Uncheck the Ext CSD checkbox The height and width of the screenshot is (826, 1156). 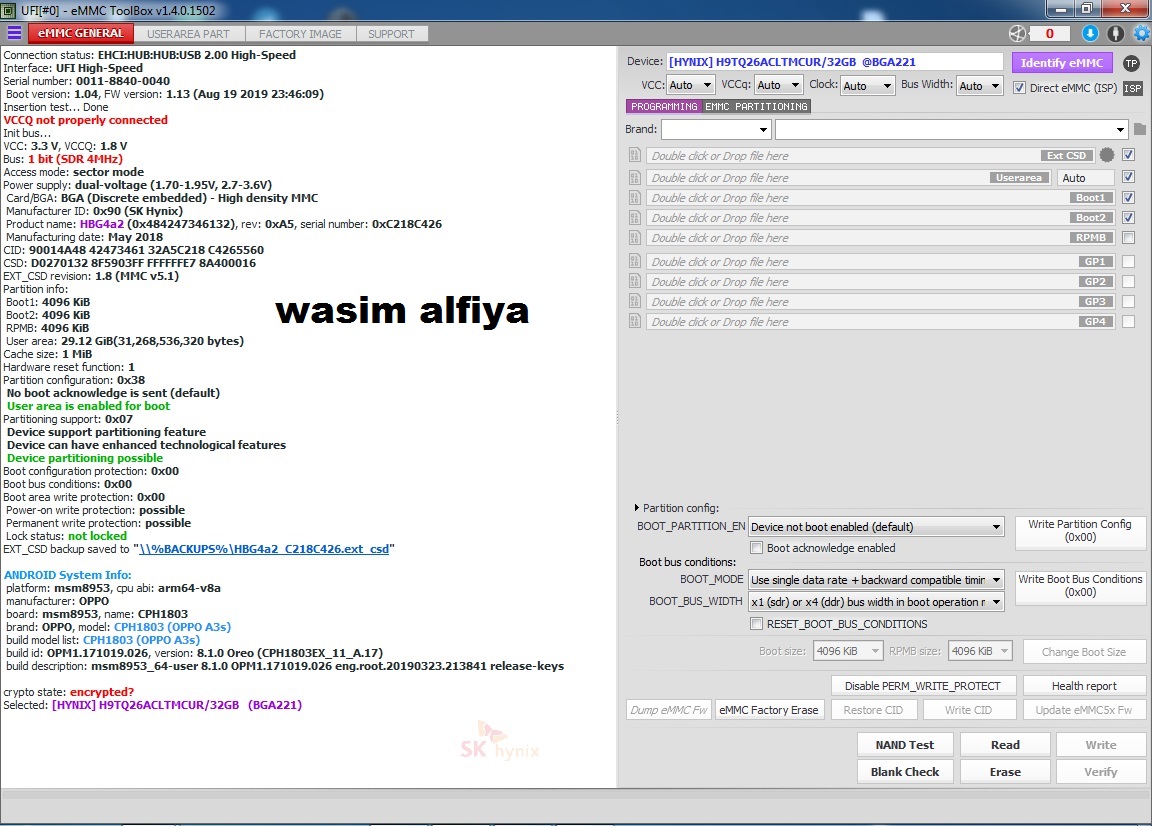1128,155
